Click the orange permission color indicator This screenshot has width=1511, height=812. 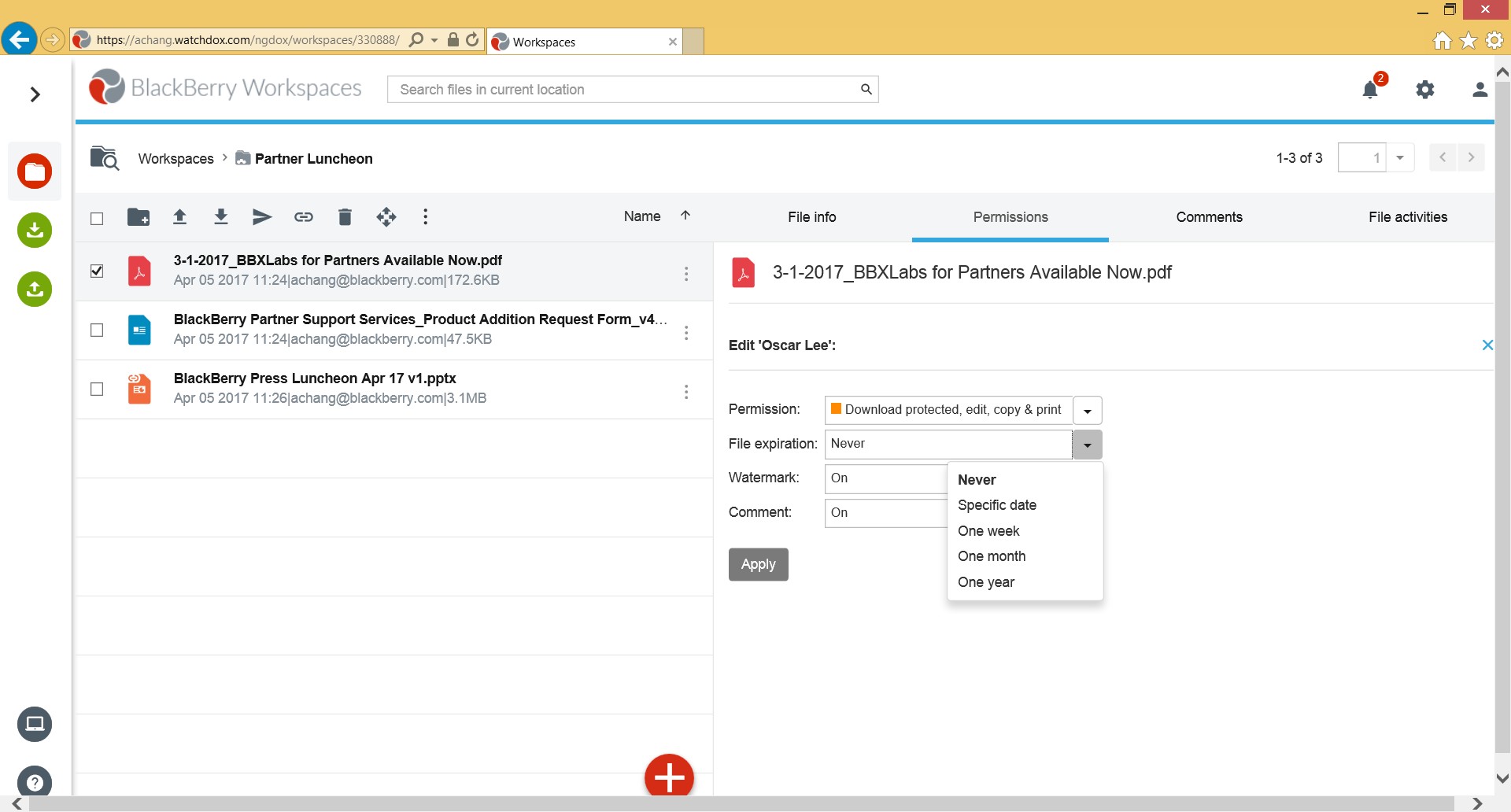tap(837, 409)
